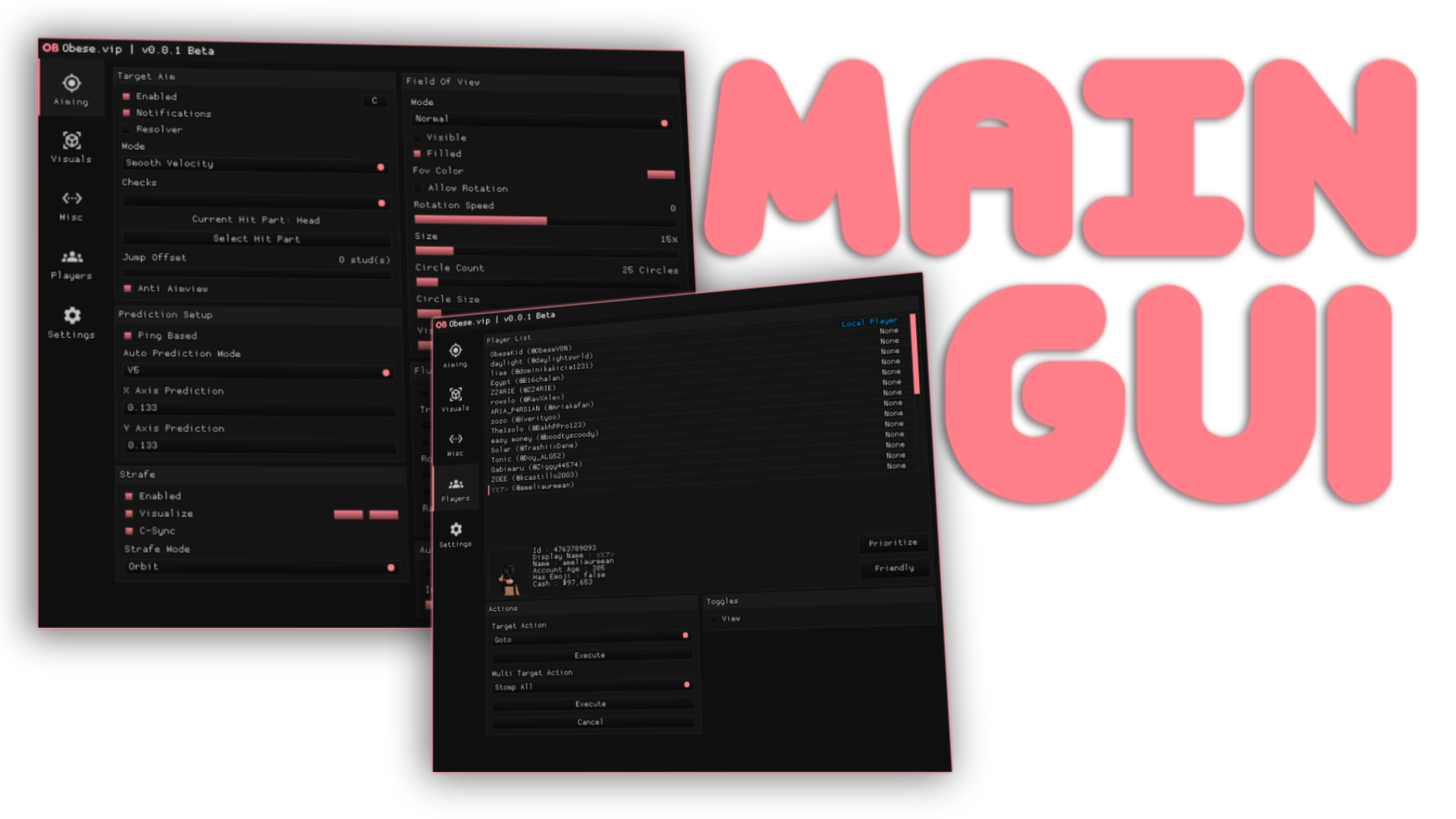The height and width of the screenshot is (819, 1456).
Task: Click the Local Player header label
Action: point(869,322)
